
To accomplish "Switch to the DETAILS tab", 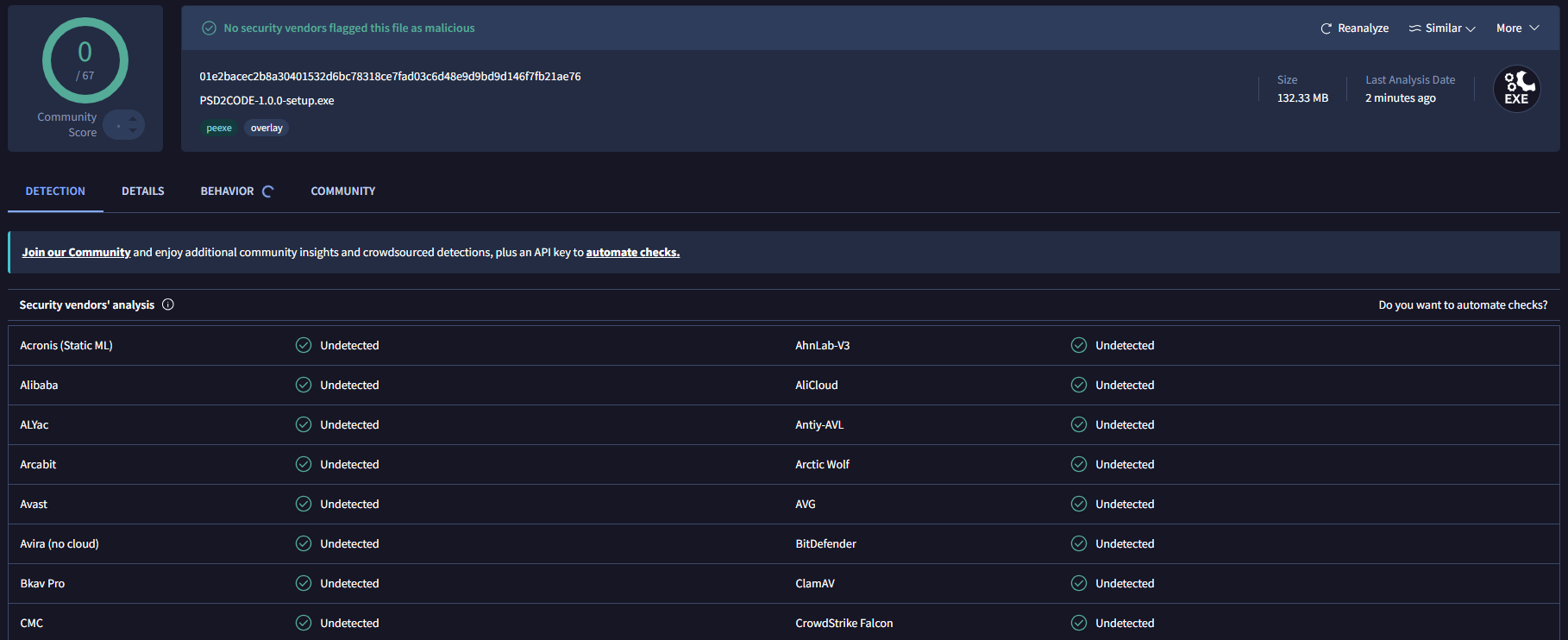I will (143, 191).
